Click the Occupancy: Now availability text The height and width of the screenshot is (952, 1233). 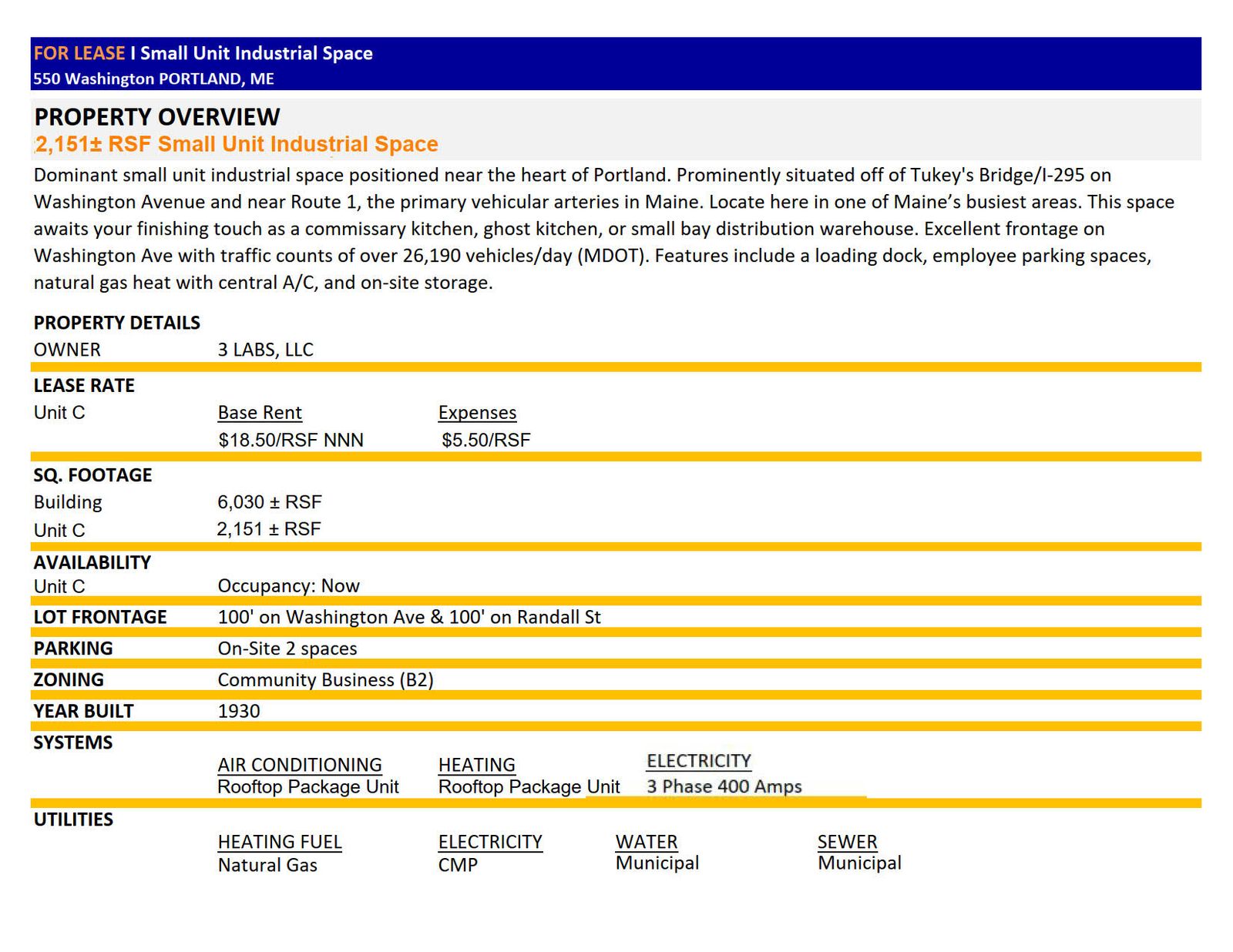[289, 586]
